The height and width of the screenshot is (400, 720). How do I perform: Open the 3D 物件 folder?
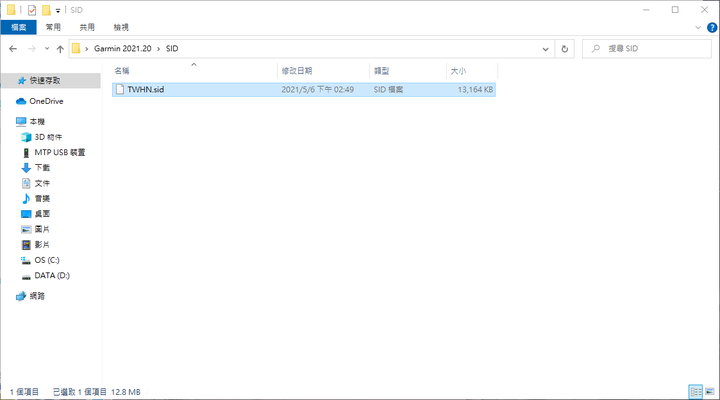tap(48, 137)
